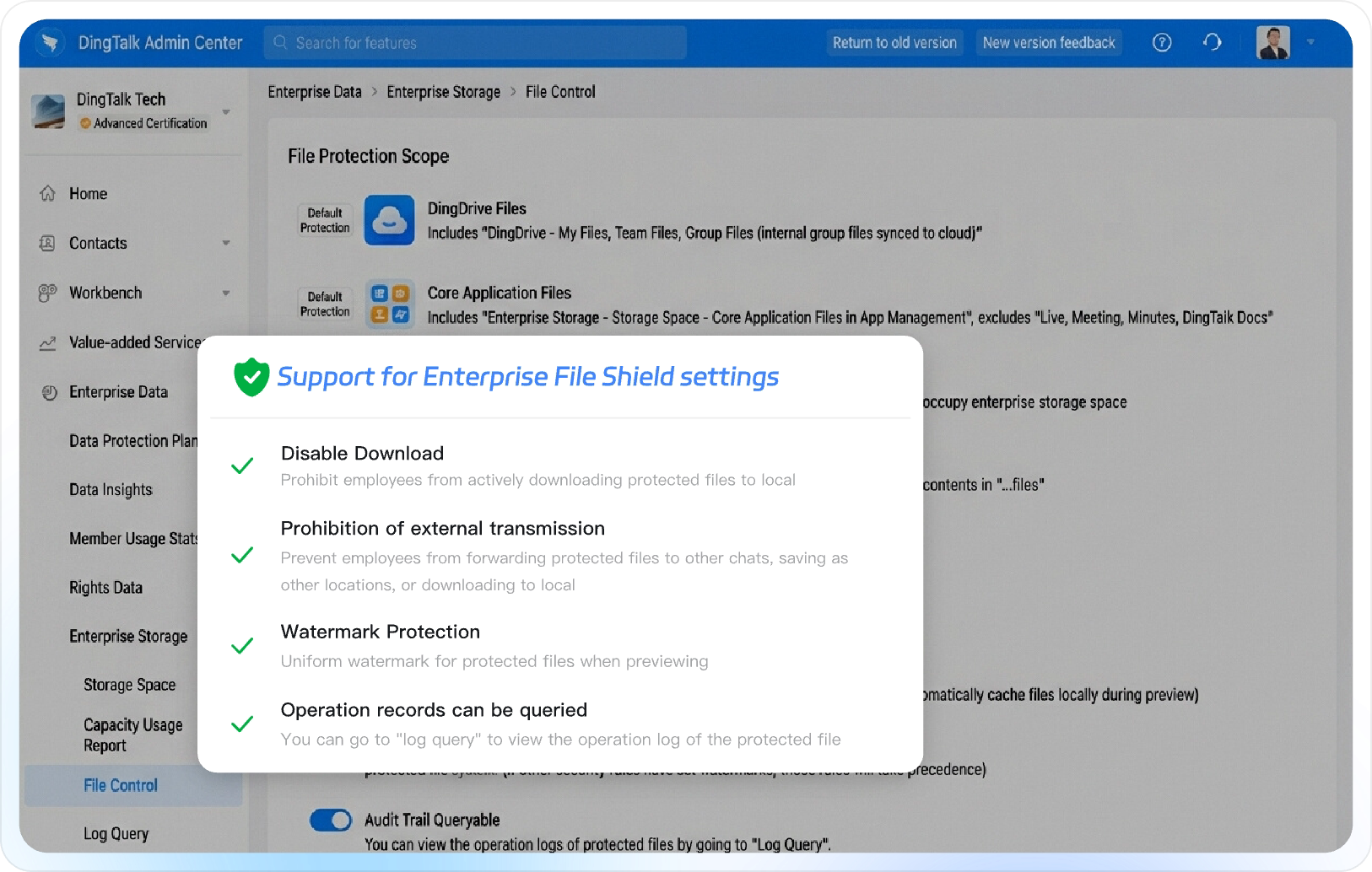Expand the Workbench menu arrow

point(226,293)
